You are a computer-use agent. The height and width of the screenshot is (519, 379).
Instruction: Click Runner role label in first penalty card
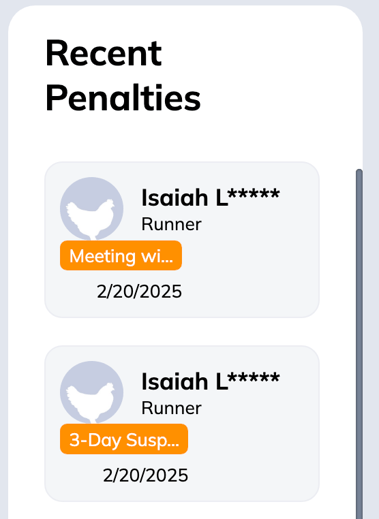171,224
